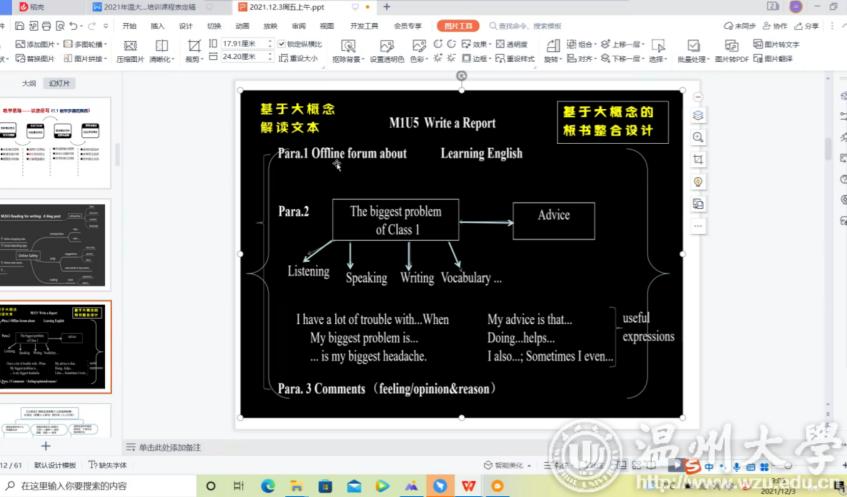Click the search commands field in ribbon

tap(526, 26)
